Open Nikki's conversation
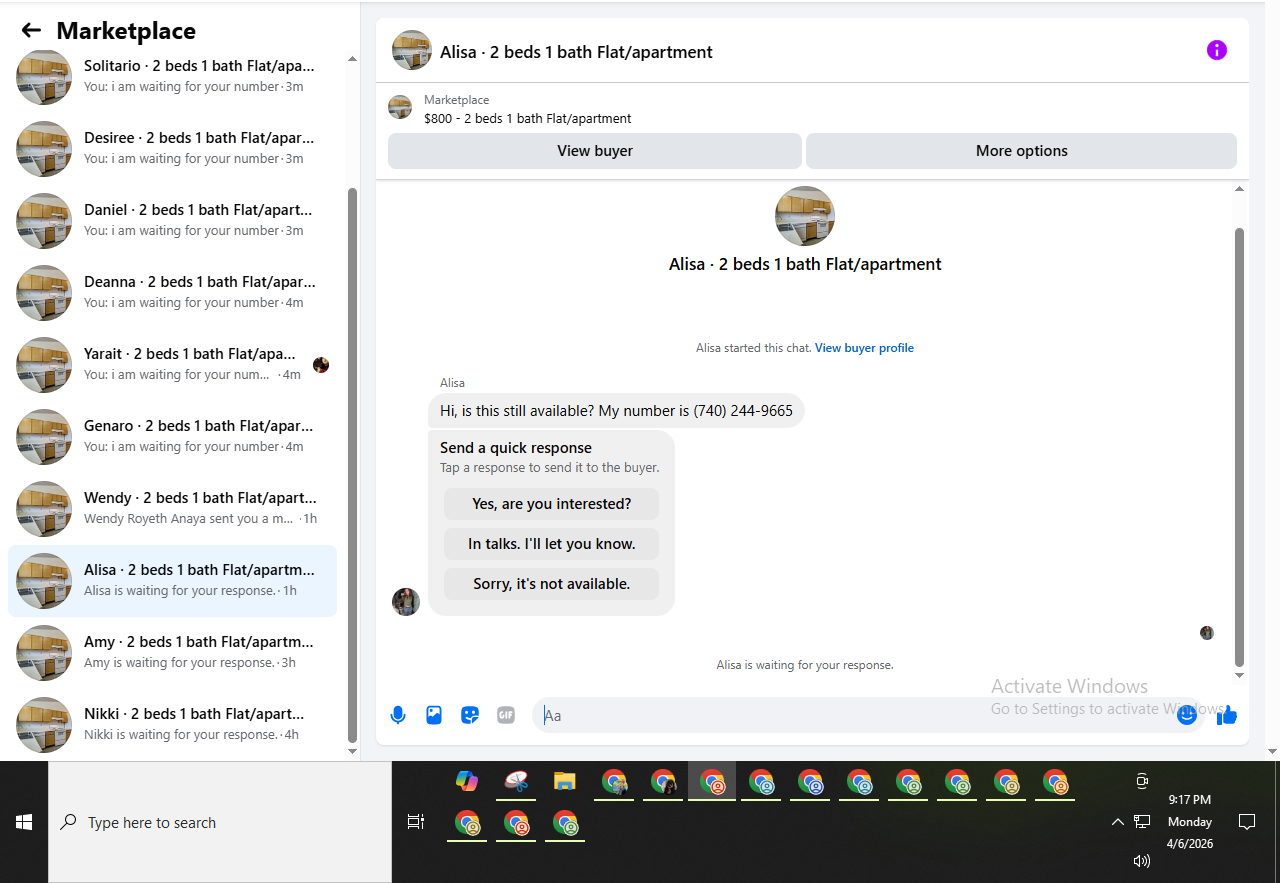 [x=172, y=725]
